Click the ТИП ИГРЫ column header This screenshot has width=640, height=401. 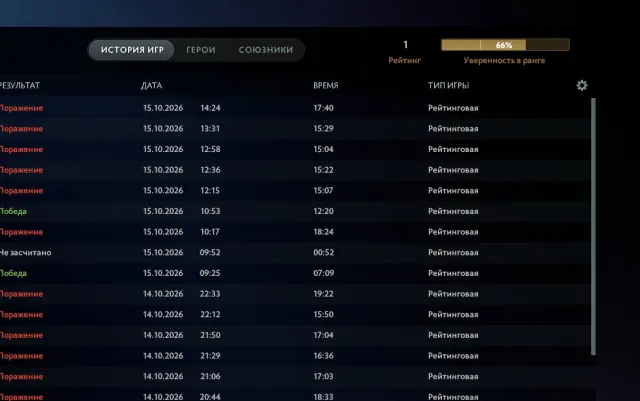[448, 85]
